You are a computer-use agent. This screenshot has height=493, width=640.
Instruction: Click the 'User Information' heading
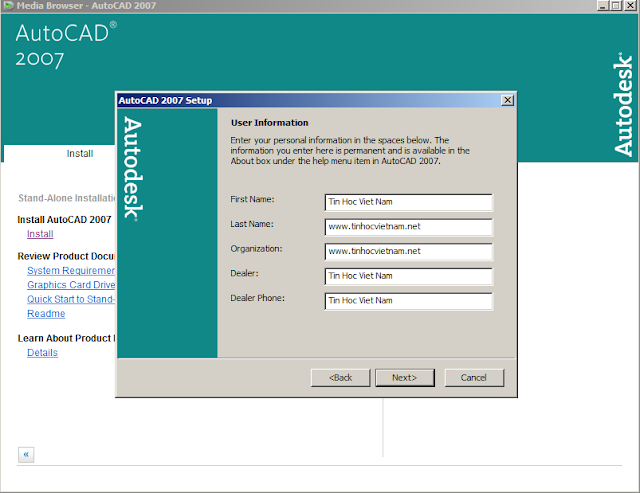click(269, 123)
